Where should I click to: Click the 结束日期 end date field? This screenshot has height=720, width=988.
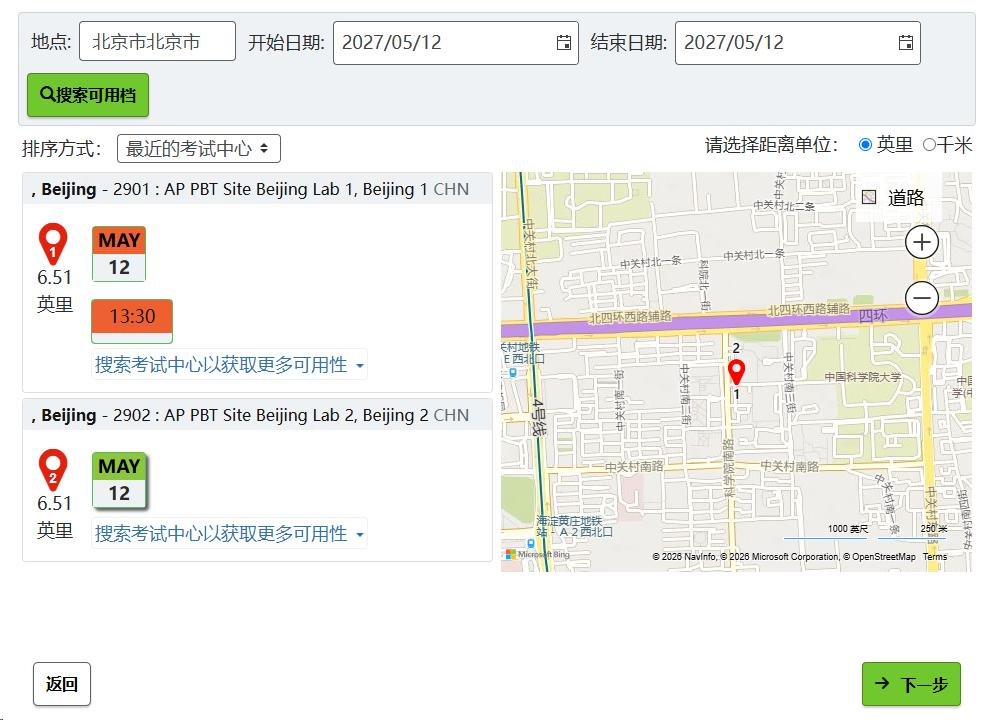[798, 43]
